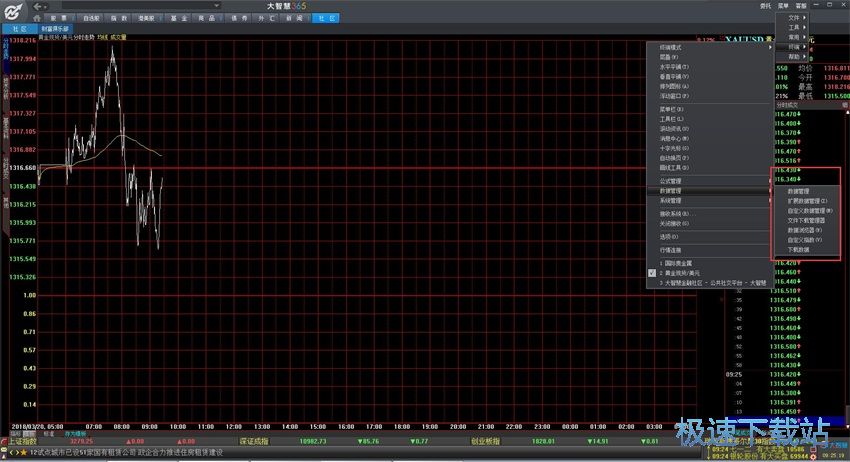Select 关闭接收 menu item
This screenshot has height=462, width=850.
click(710, 223)
